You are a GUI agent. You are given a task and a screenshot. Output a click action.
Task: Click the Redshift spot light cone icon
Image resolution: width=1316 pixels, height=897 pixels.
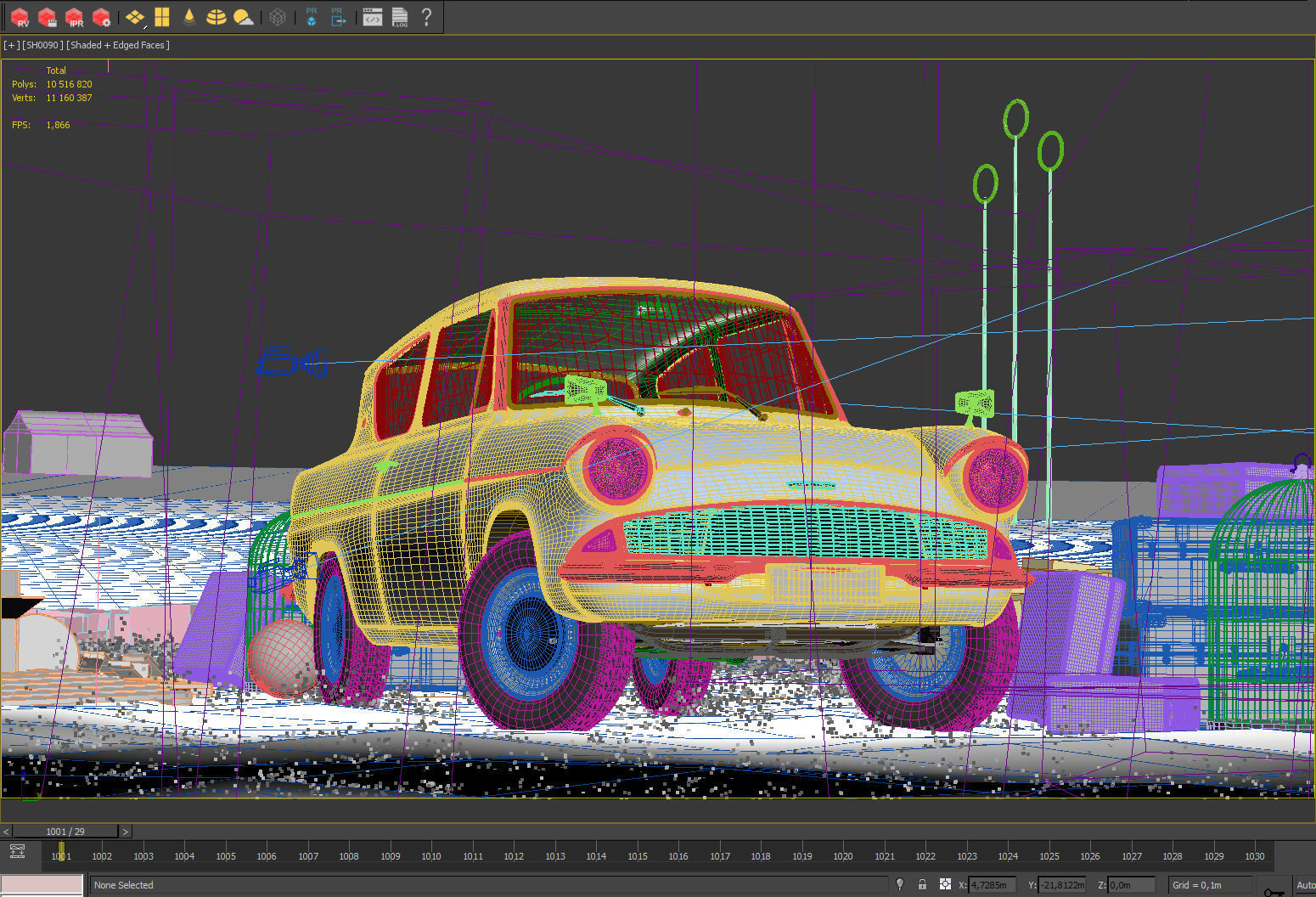(188, 17)
